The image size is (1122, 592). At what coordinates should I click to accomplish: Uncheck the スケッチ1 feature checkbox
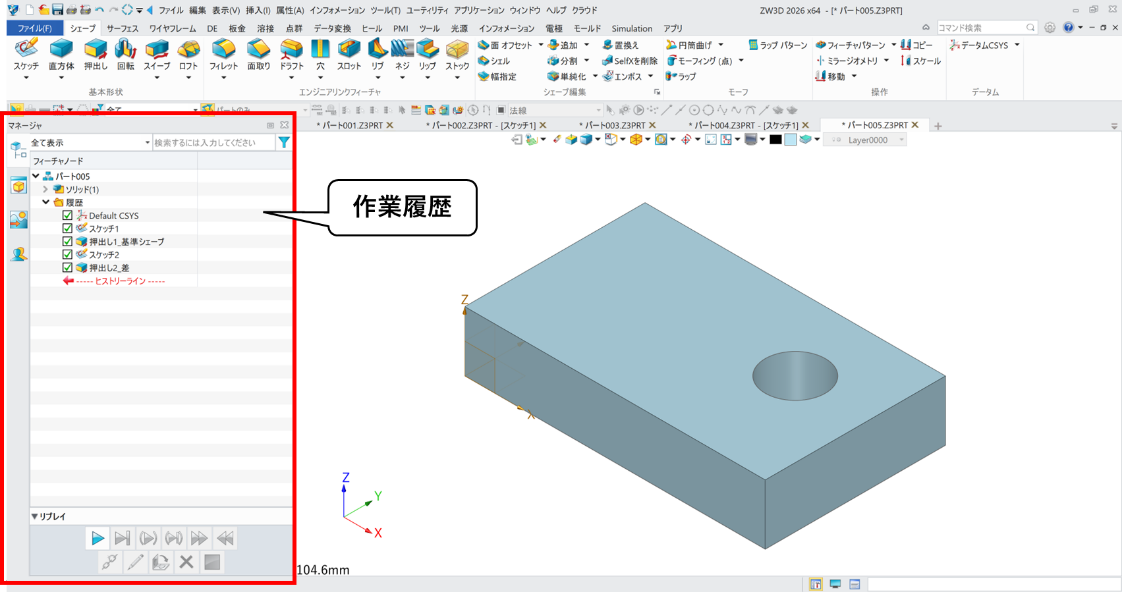66,227
